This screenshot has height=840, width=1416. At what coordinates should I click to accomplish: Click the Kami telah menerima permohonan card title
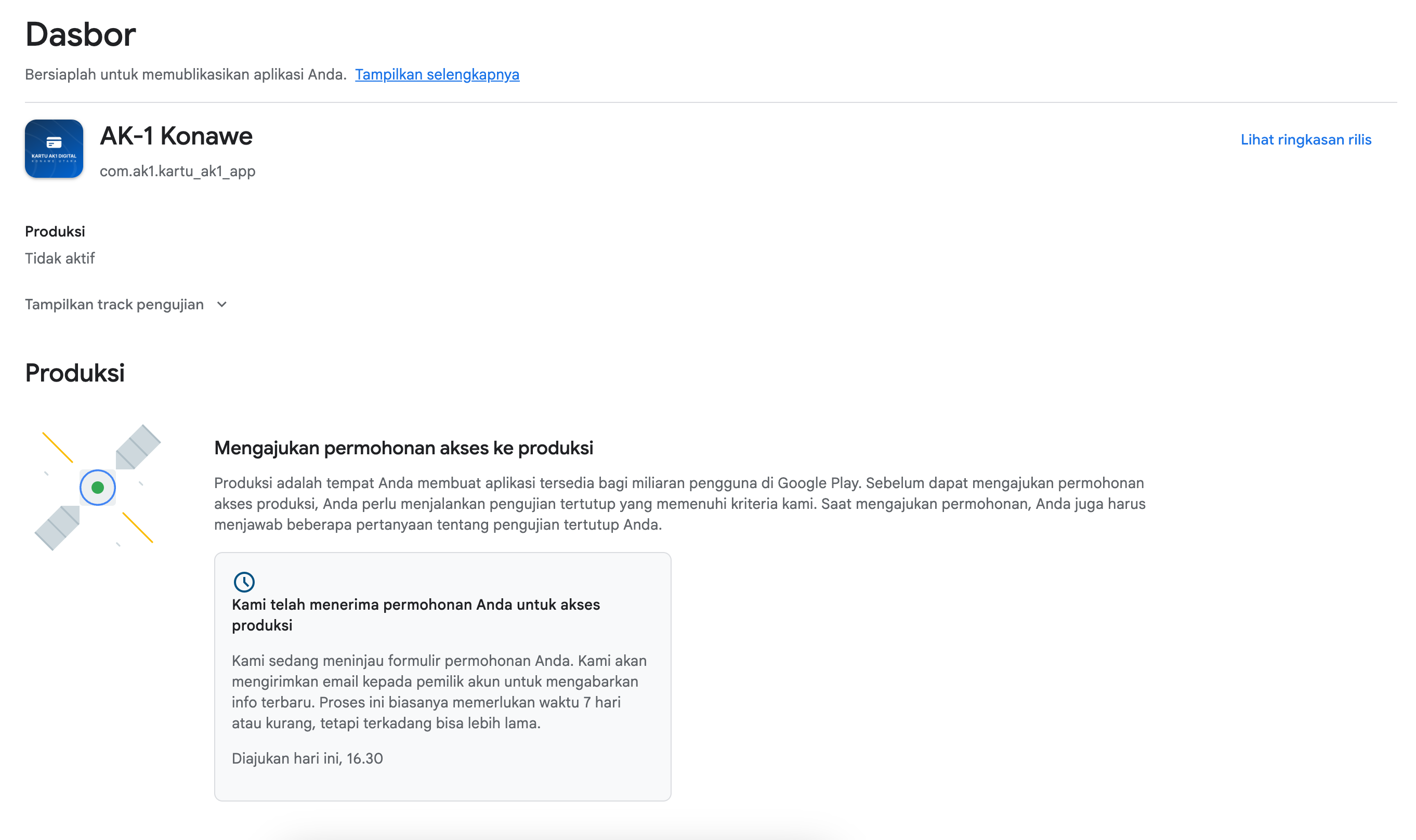416,615
